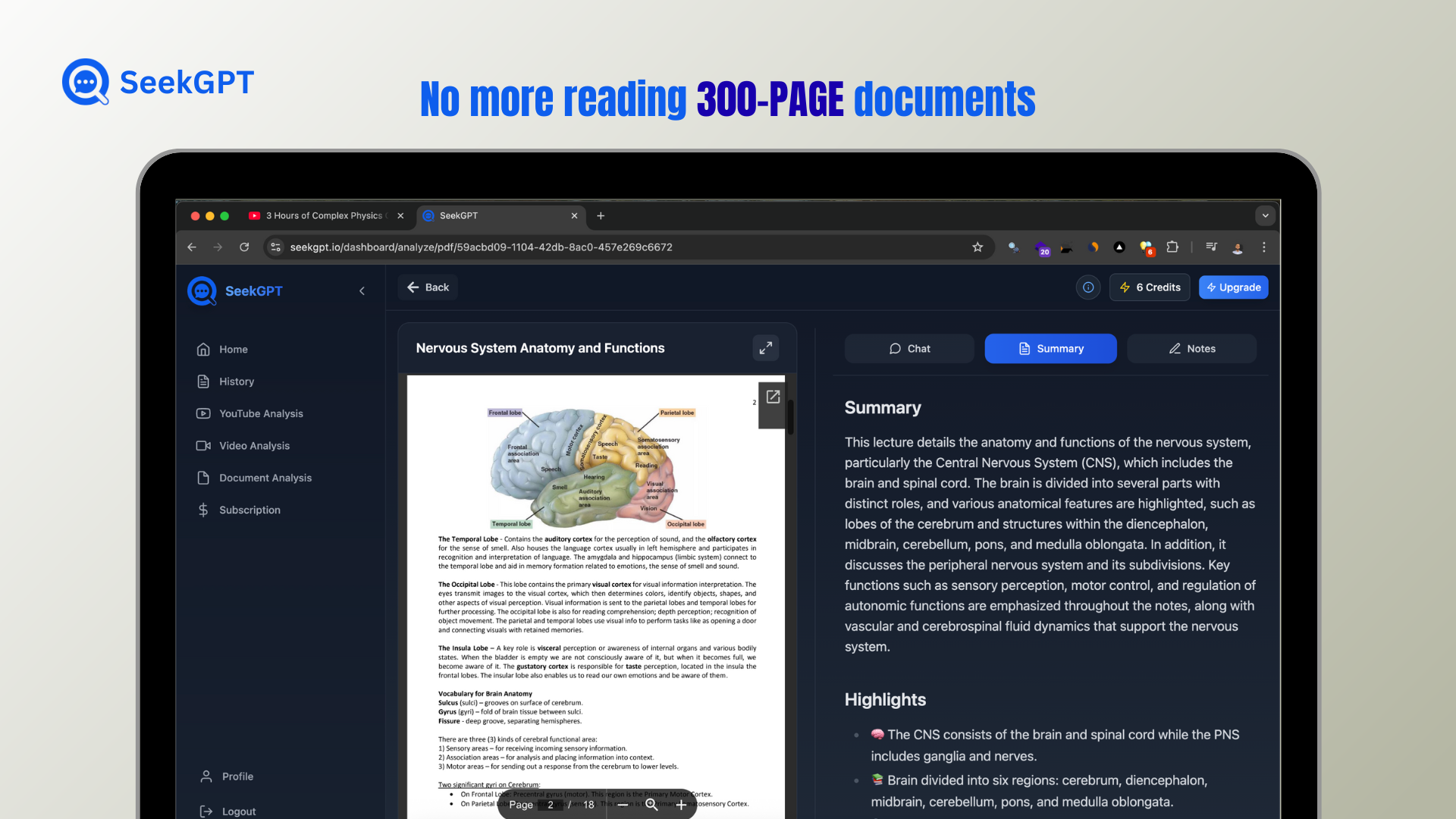Open the browser three-dot menu
This screenshot has height=819, width=1456.
click(x=1264, y=247)
